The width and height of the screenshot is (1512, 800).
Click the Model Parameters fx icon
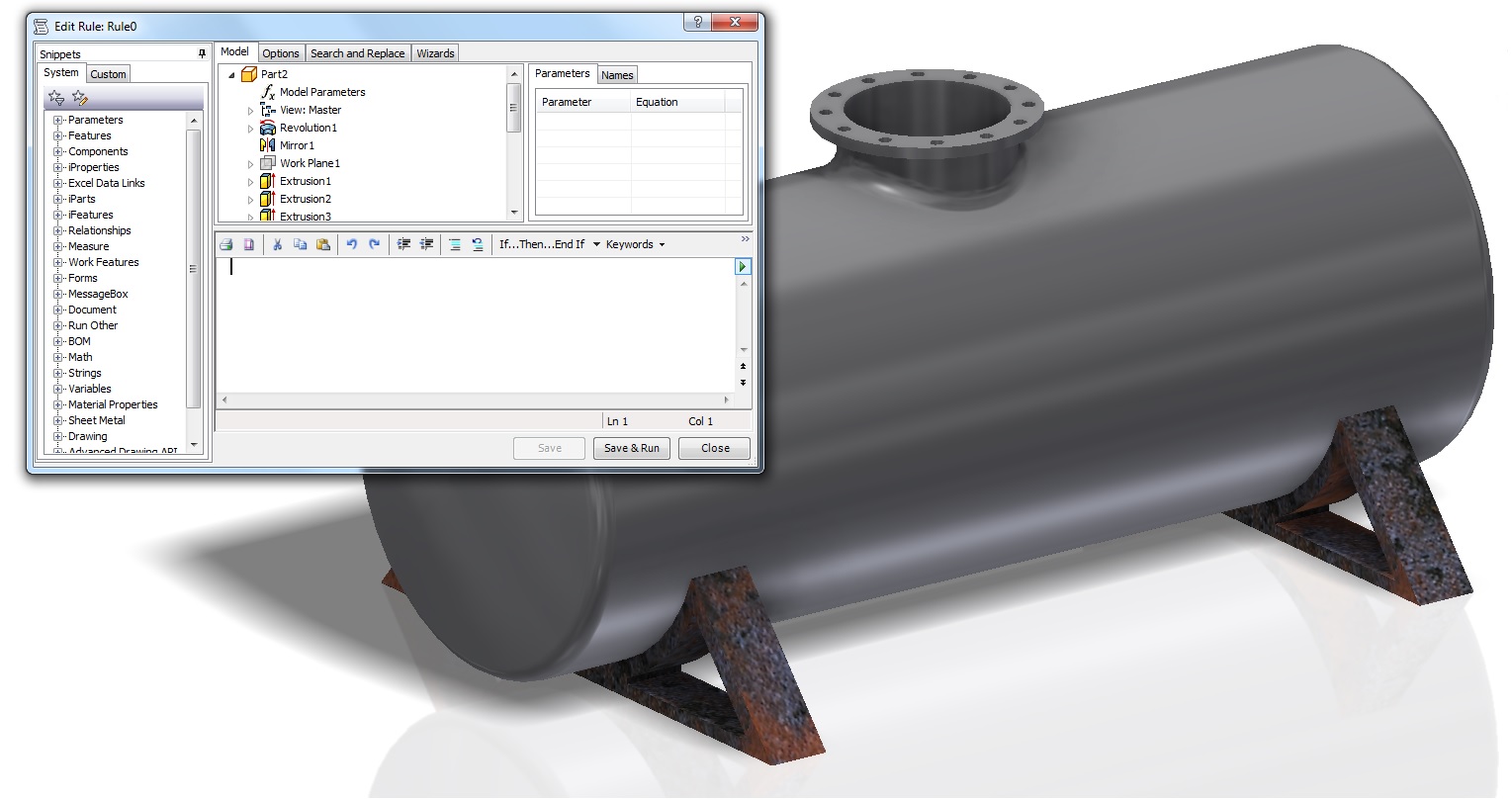[268, 92]
